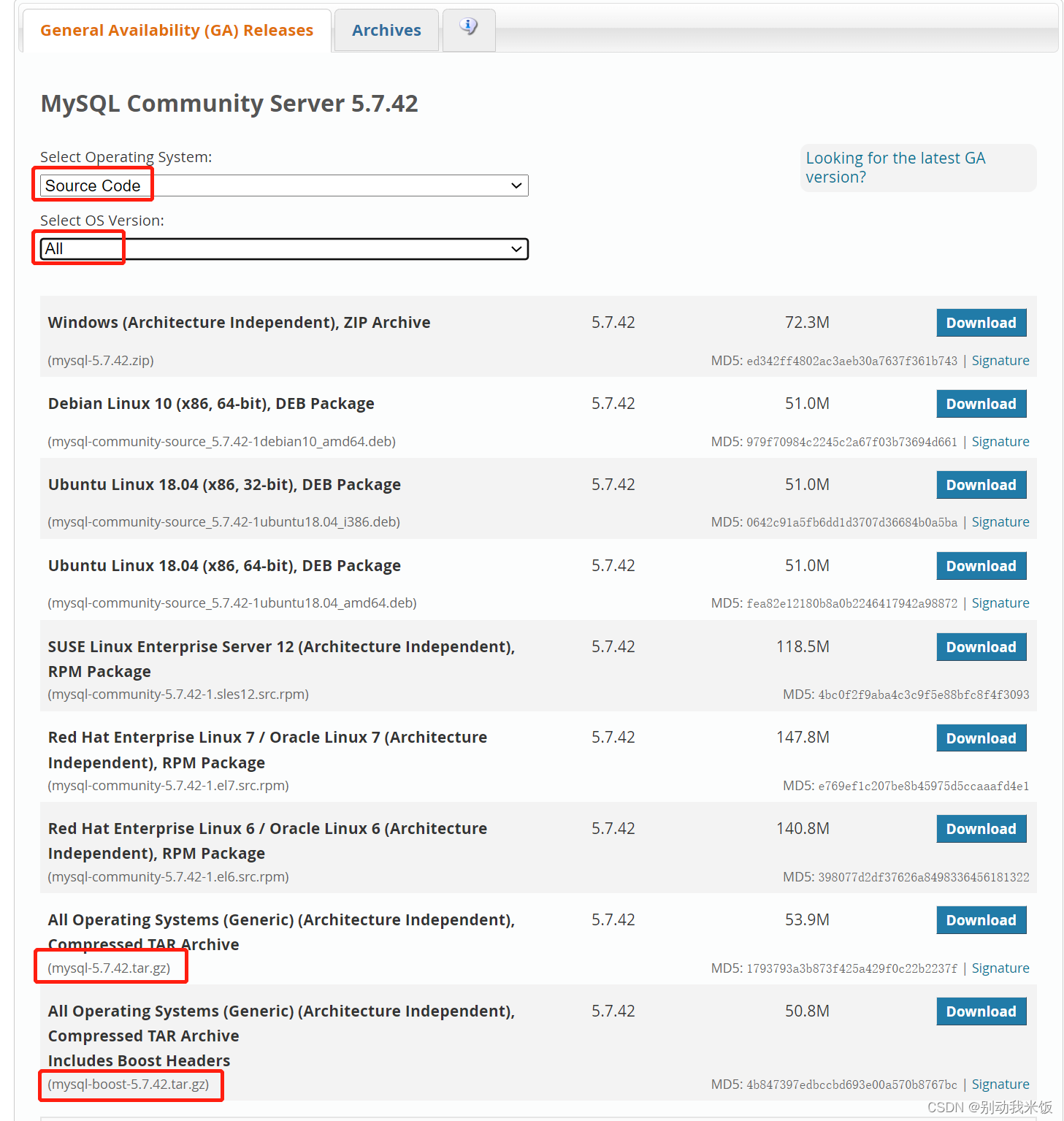Download the Debian Linux 10 DEB Package
Screen dimensions: 1064x1121
[x=981, y=403]
